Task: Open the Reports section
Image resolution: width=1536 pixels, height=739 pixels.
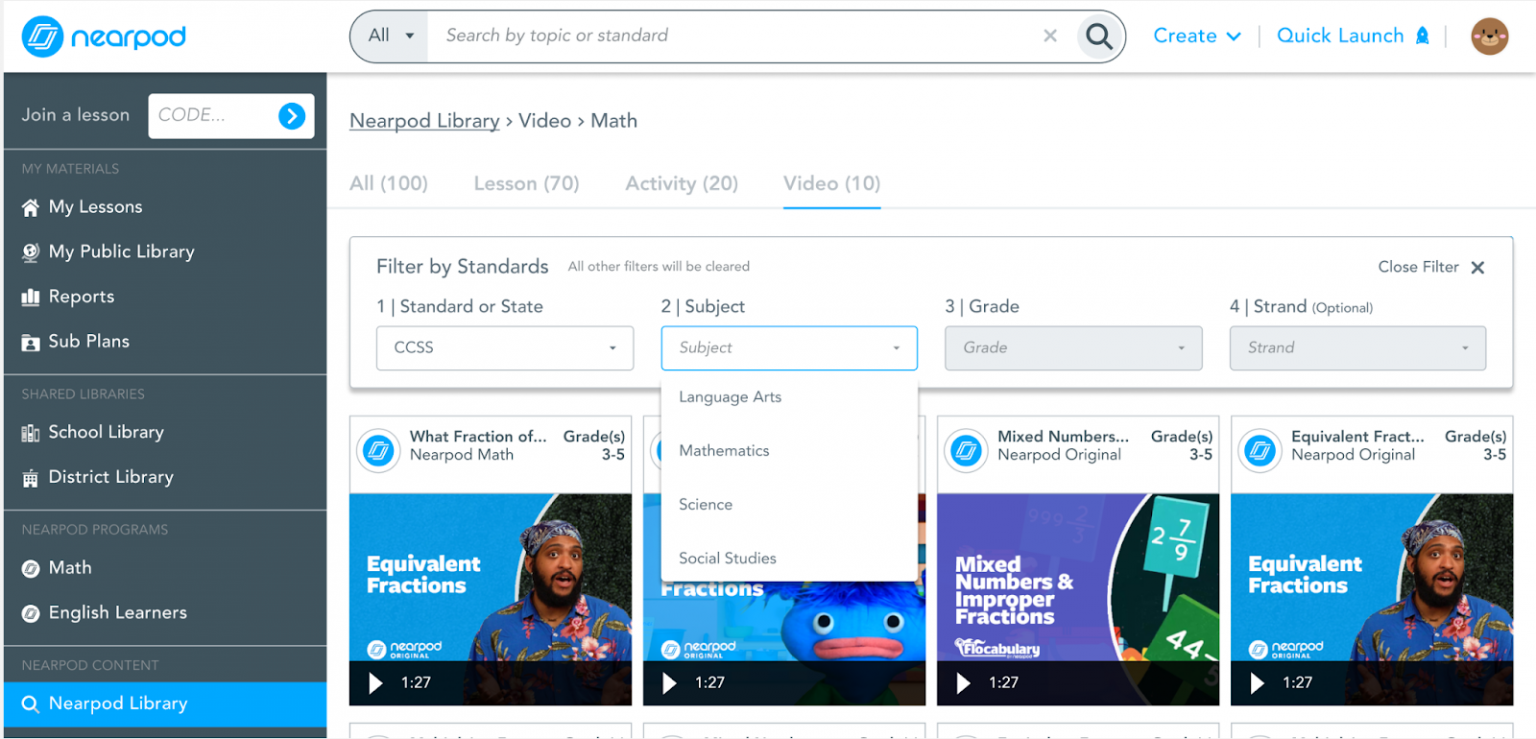Action: [x=81, y=296]
